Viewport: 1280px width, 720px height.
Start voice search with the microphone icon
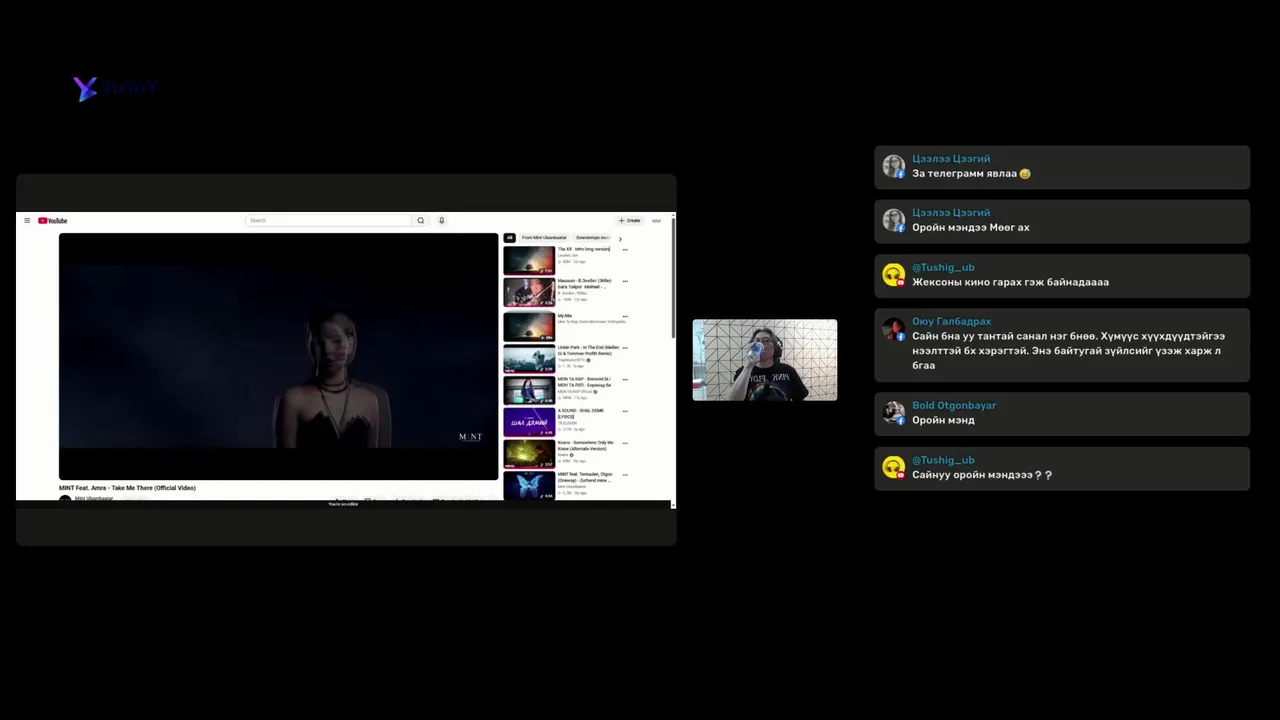[x=441, y=220]
